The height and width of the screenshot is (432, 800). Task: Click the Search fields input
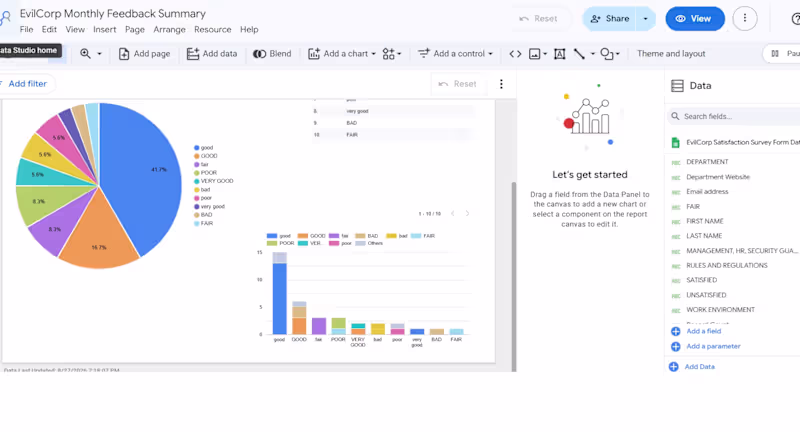tap(735, 116)
